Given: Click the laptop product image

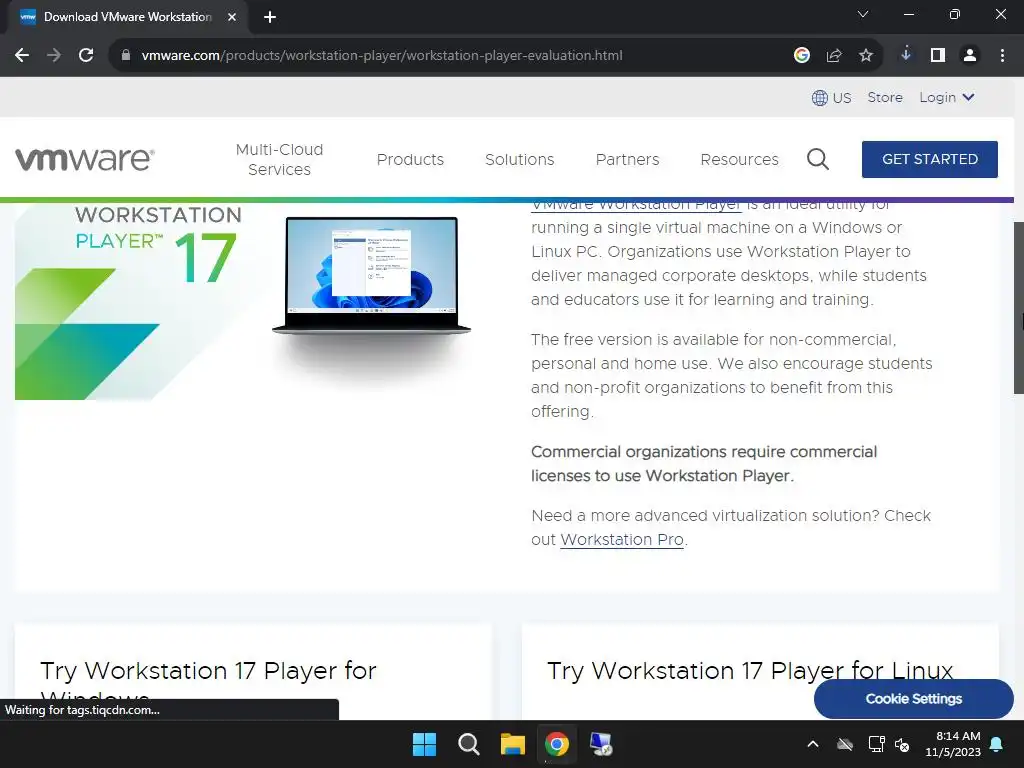Looking at the screenshot, I should coord(371,276).
